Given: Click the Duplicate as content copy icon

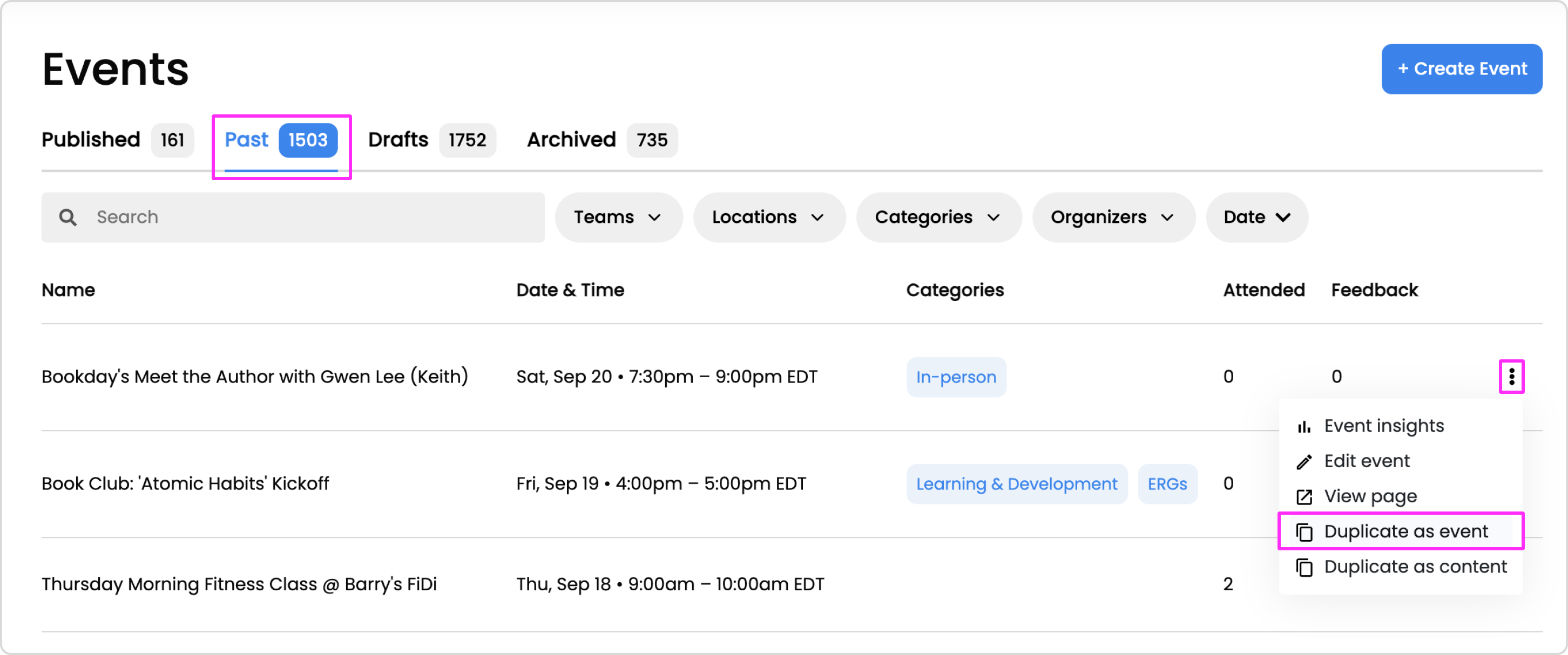Looking at the screenshot, I should point(1304,568).
